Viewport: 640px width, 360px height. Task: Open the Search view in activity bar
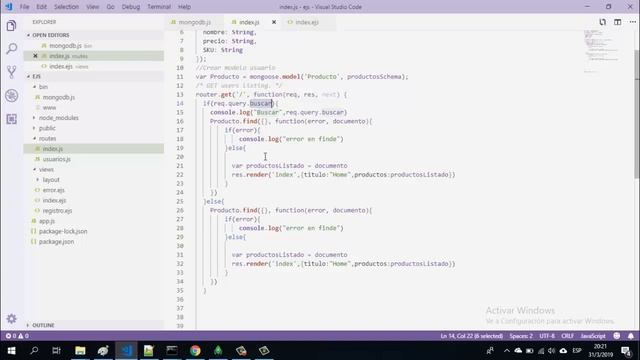pos(11,49)
